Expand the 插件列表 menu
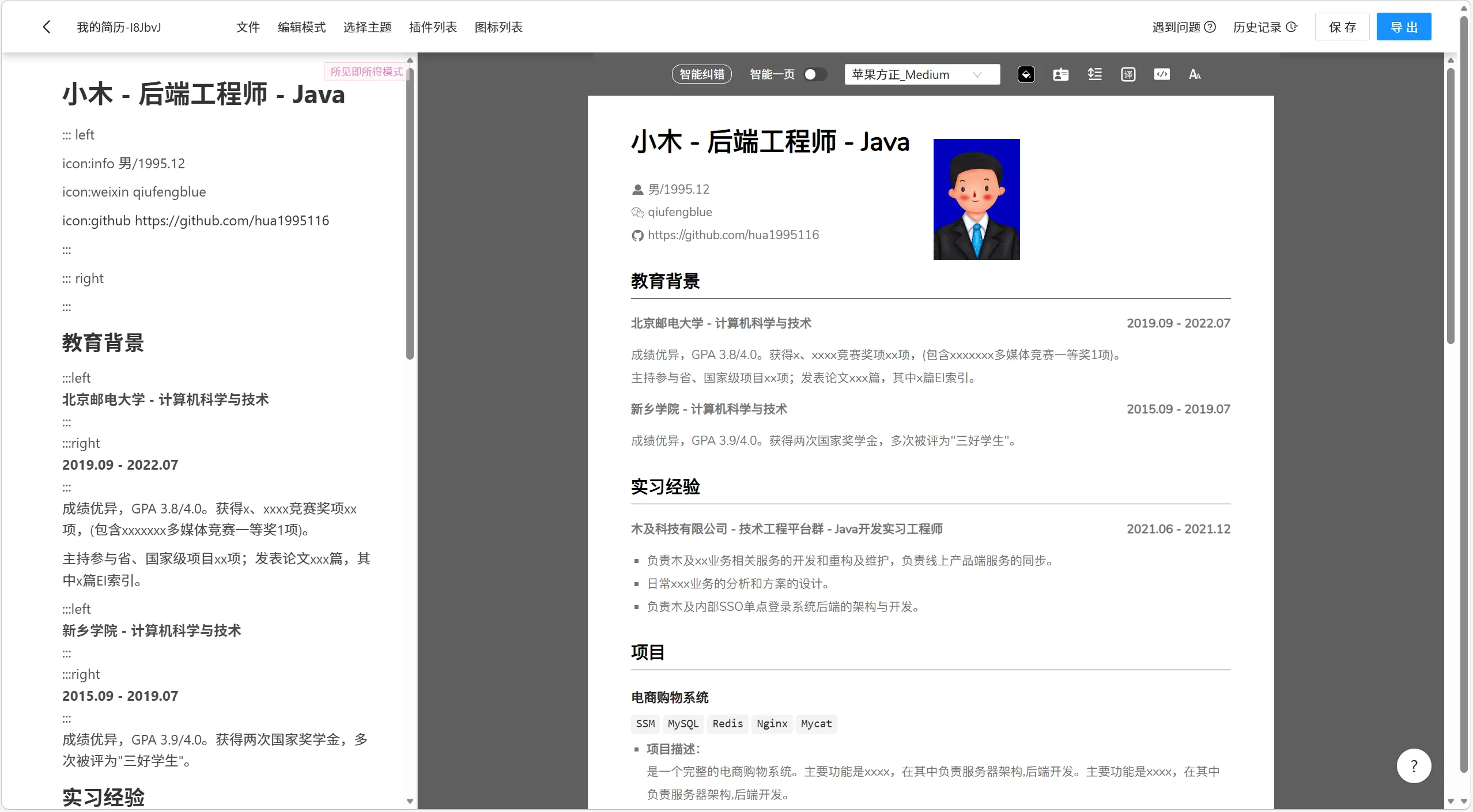 (x=432, y=27)
